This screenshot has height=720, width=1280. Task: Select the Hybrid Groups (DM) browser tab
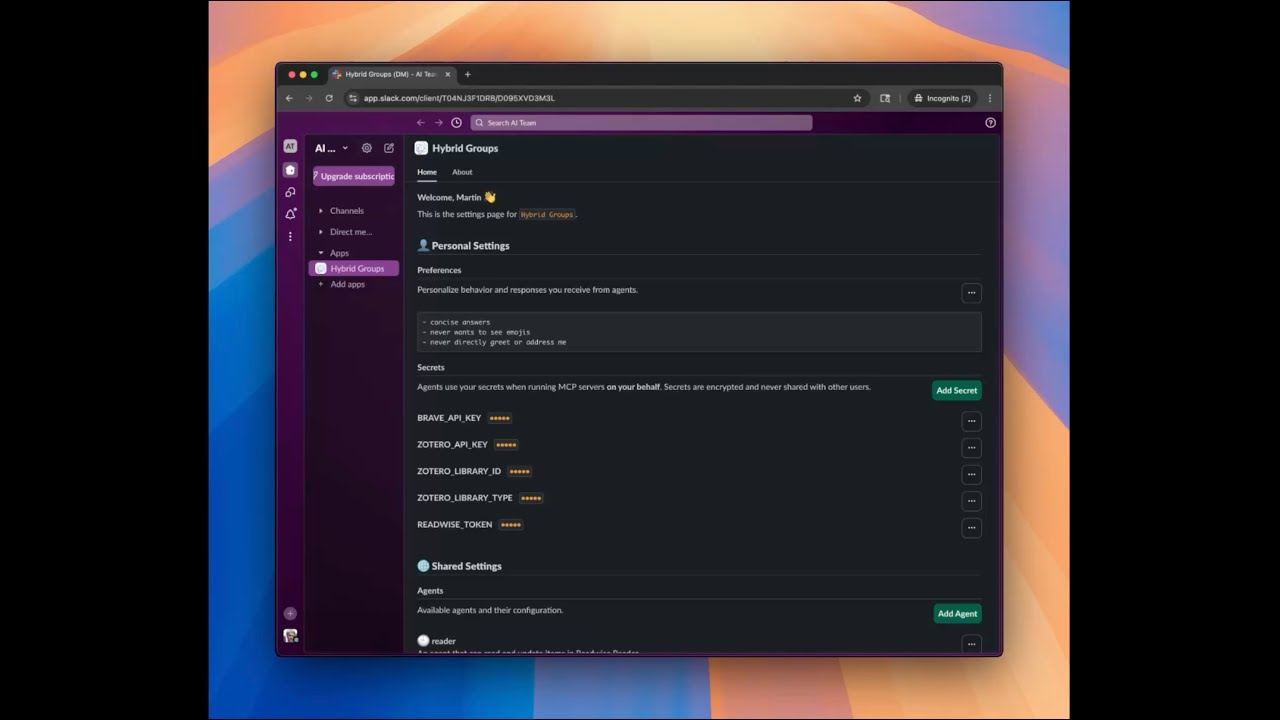pos(392,74)
